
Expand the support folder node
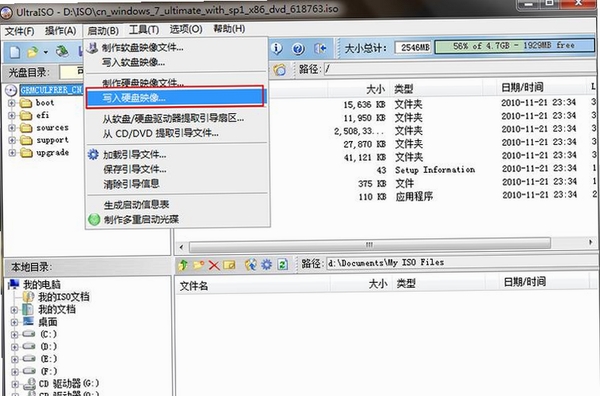[x=12, y=140]
